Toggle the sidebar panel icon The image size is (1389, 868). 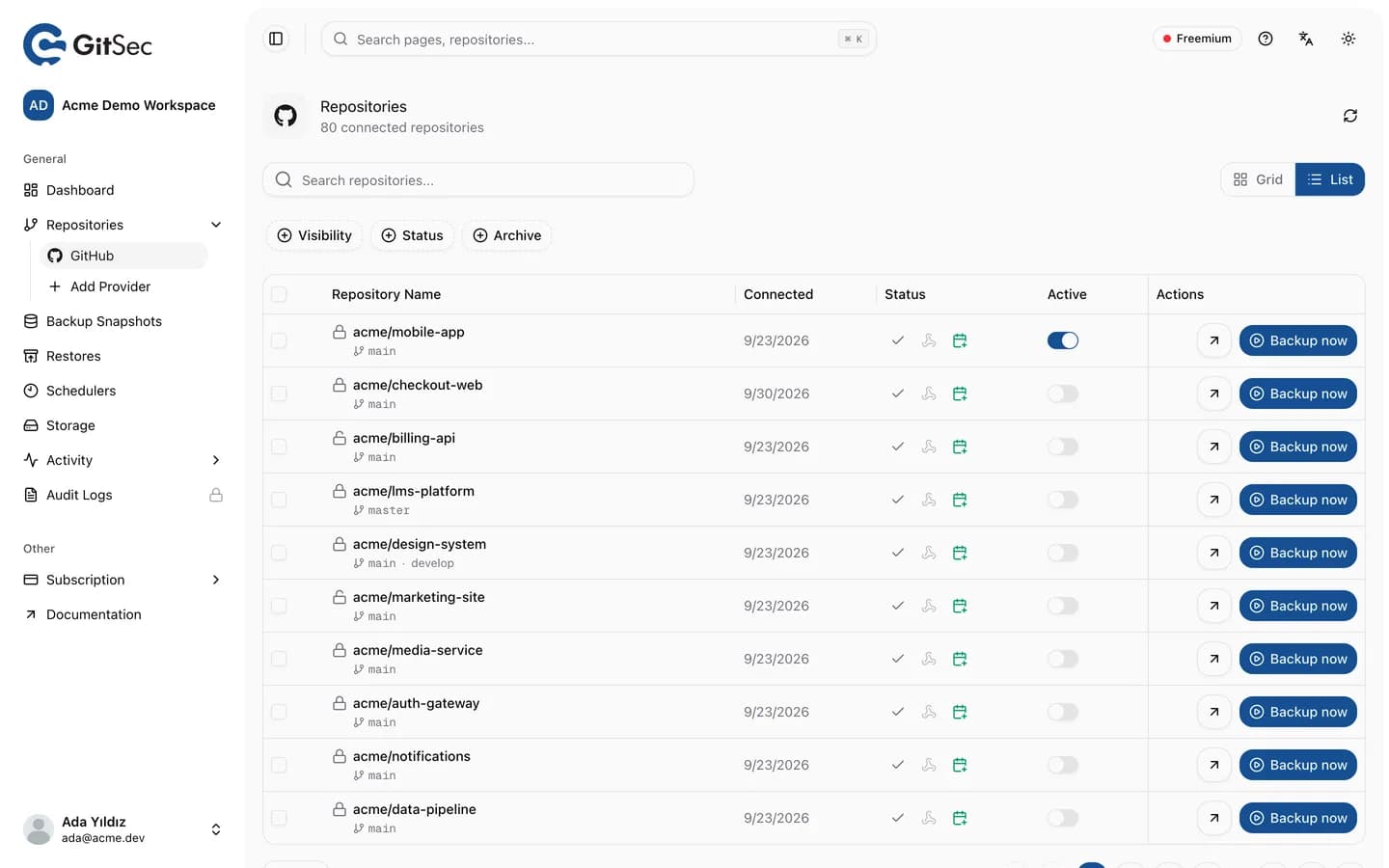pos(276,39)
